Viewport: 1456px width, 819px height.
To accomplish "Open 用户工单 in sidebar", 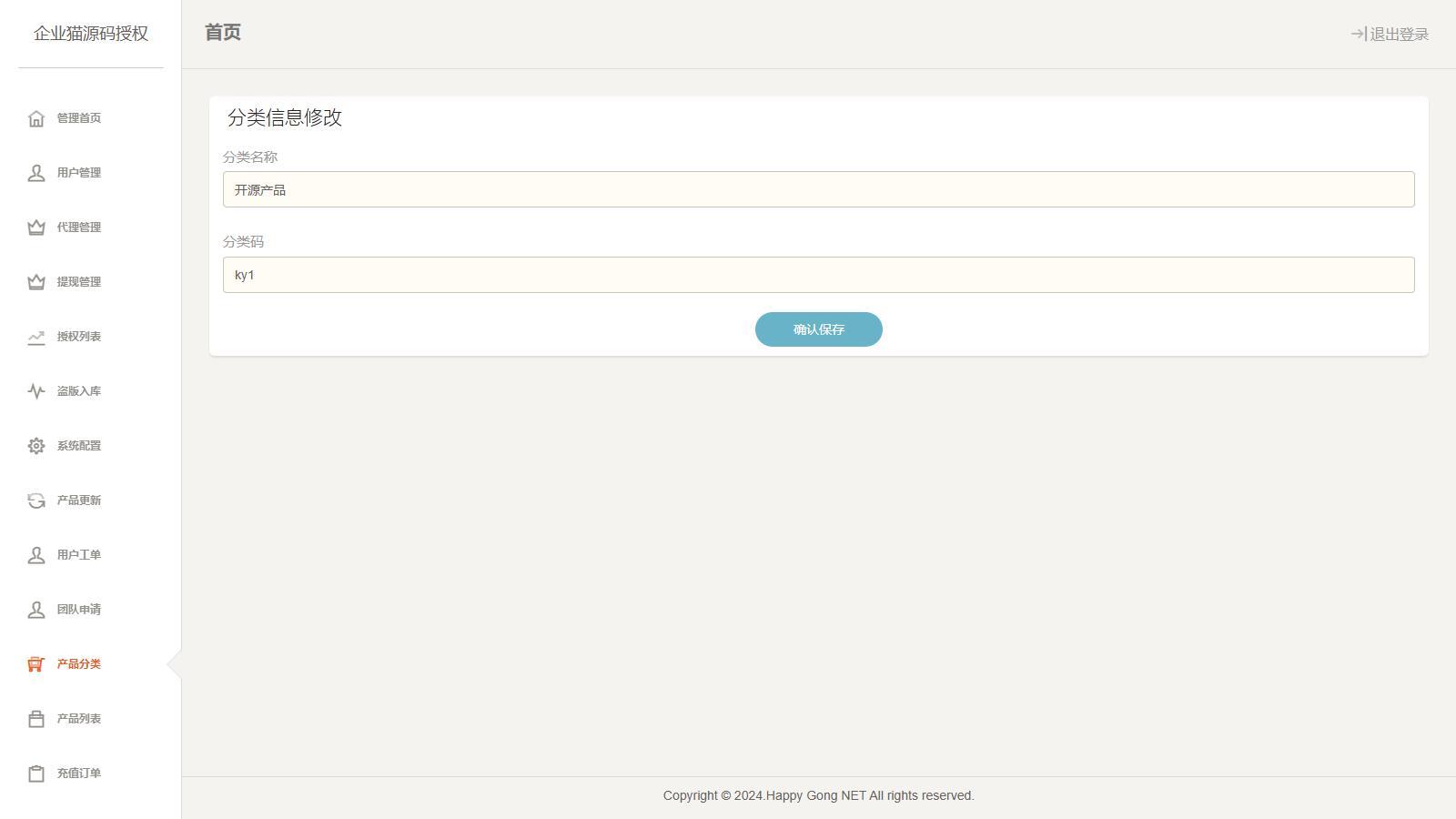I will pos(79,555).
